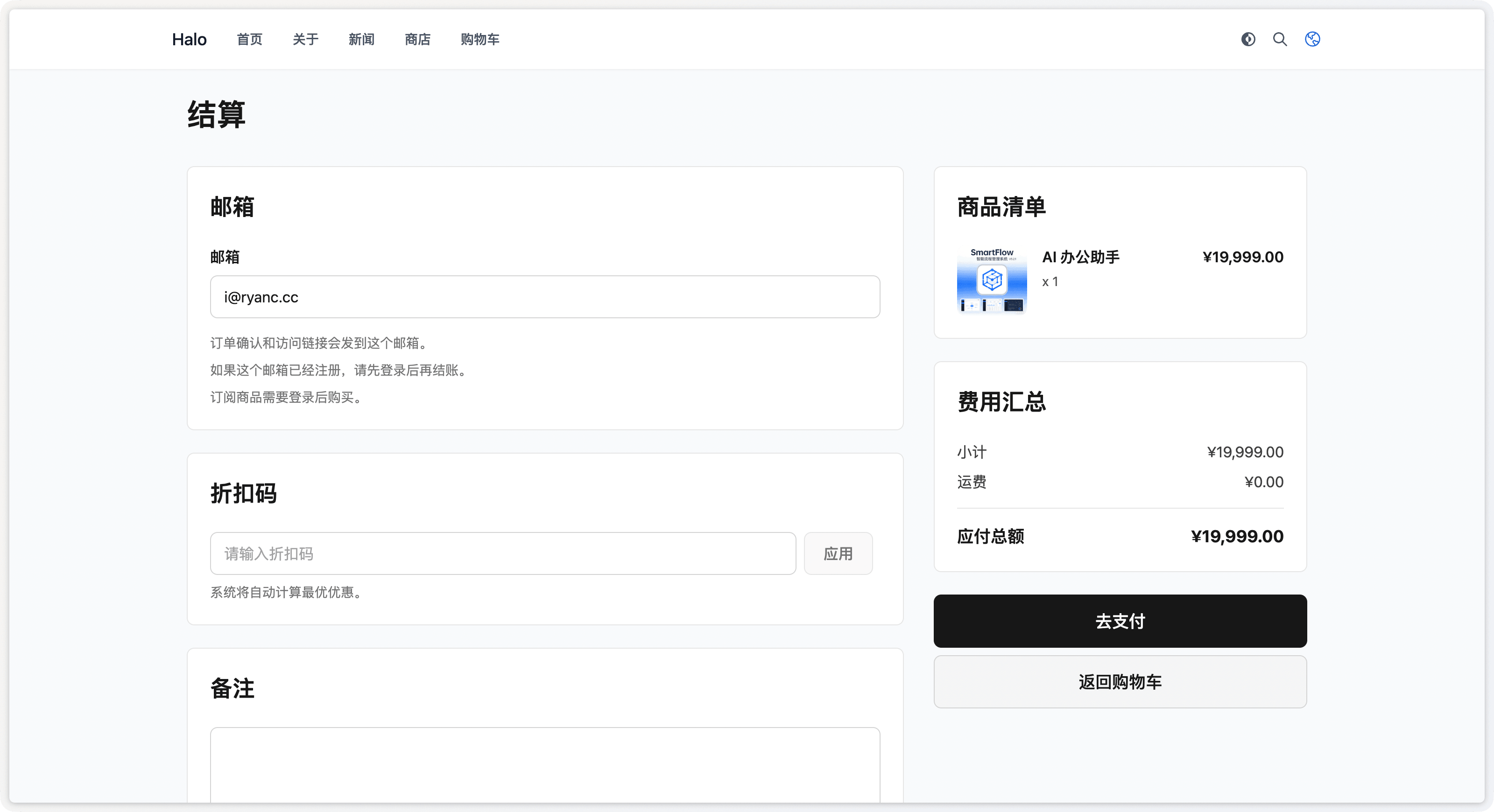This screenshot has height=812, width=1494.
Task: Open the search magnifier icon
Action: click(1280, 39)
